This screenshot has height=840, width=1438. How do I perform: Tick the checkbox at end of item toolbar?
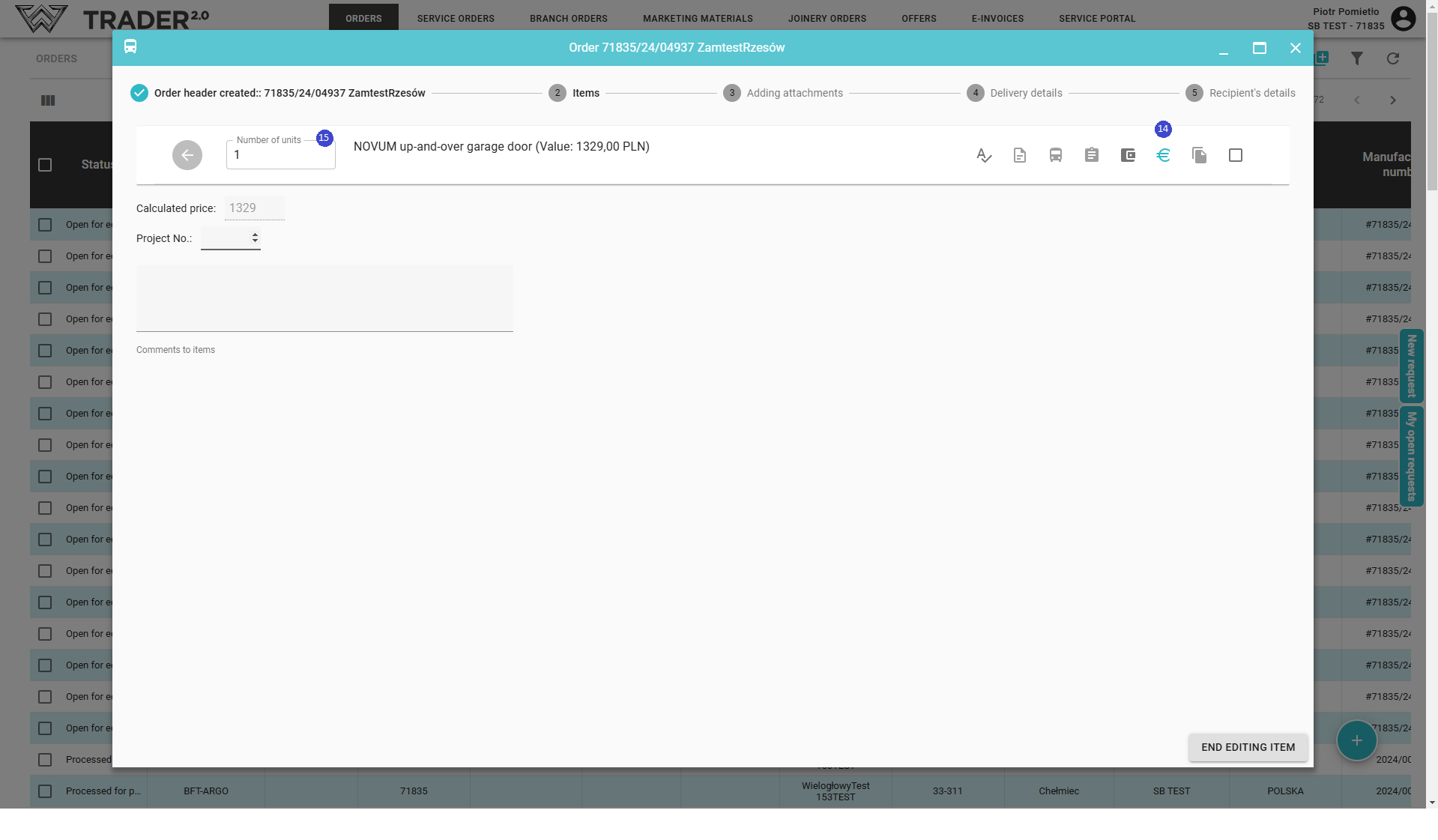pyautogui.click(x=1236, y=155)
